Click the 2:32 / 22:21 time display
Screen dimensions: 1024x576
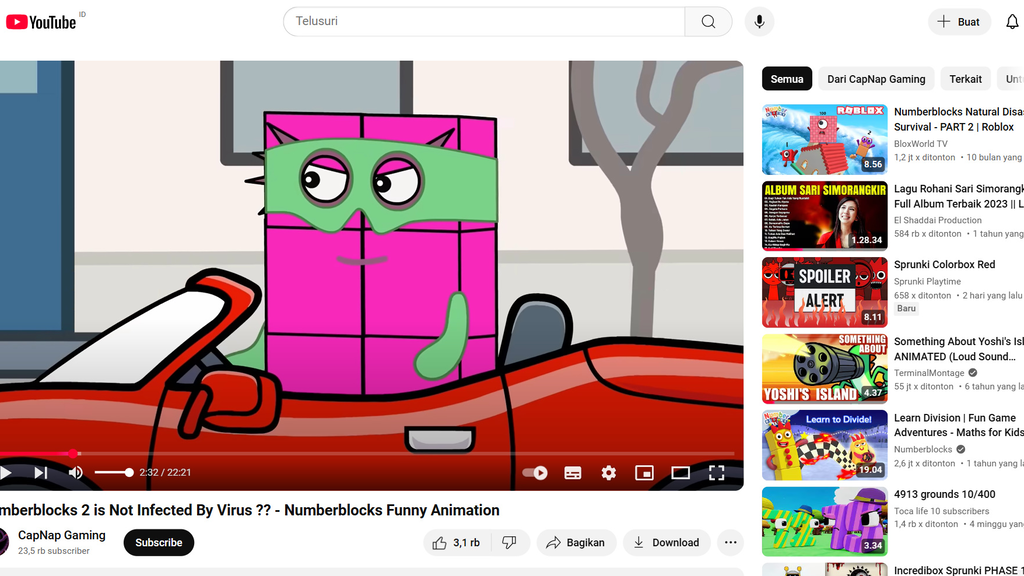pyautogui.click(x=165, y=472)
